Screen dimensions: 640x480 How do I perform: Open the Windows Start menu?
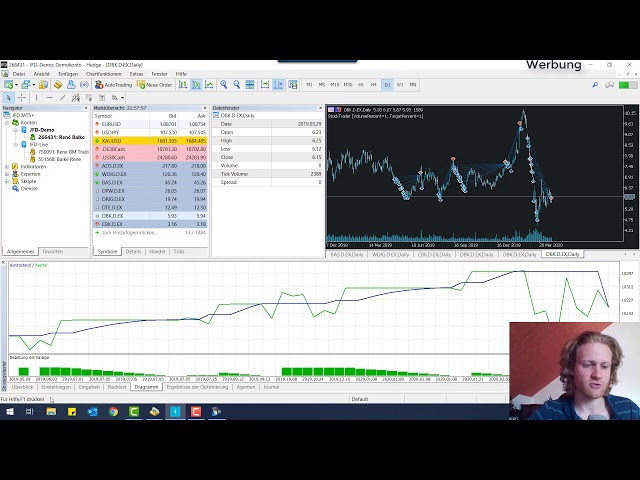pos(10,411)
